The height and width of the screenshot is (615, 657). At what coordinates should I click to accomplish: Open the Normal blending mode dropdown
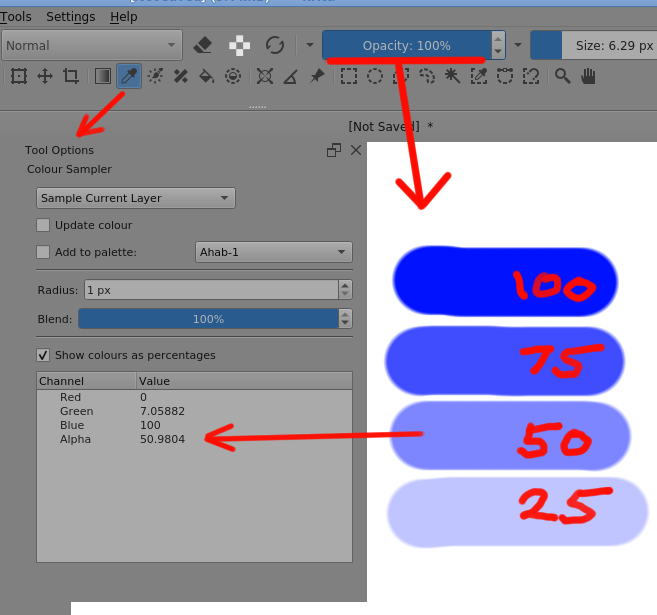coord(92,45)
